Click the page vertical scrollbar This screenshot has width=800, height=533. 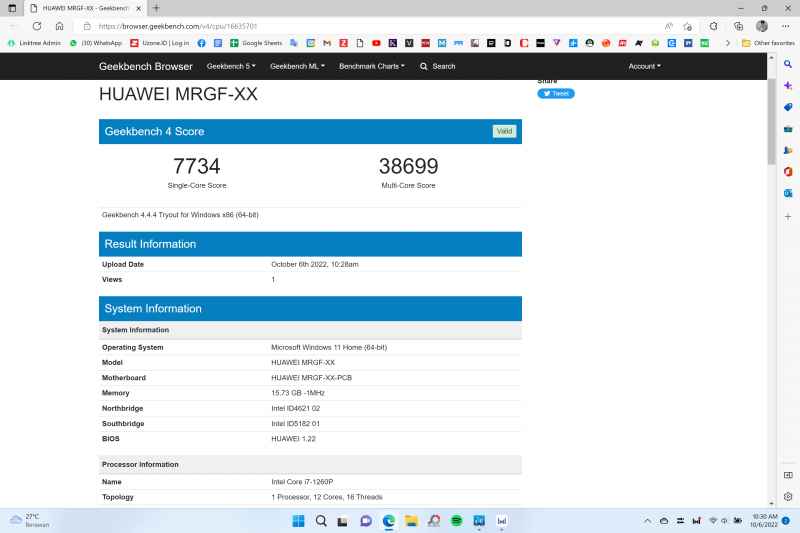[x=771, y=121]
